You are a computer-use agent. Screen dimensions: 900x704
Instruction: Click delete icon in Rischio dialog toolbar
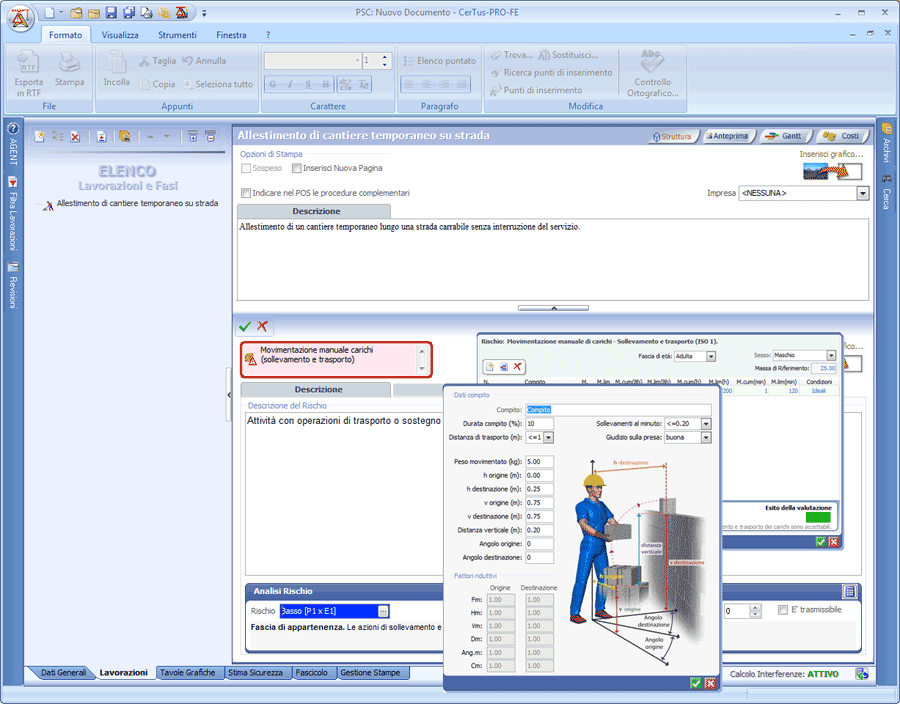point(518,368)
